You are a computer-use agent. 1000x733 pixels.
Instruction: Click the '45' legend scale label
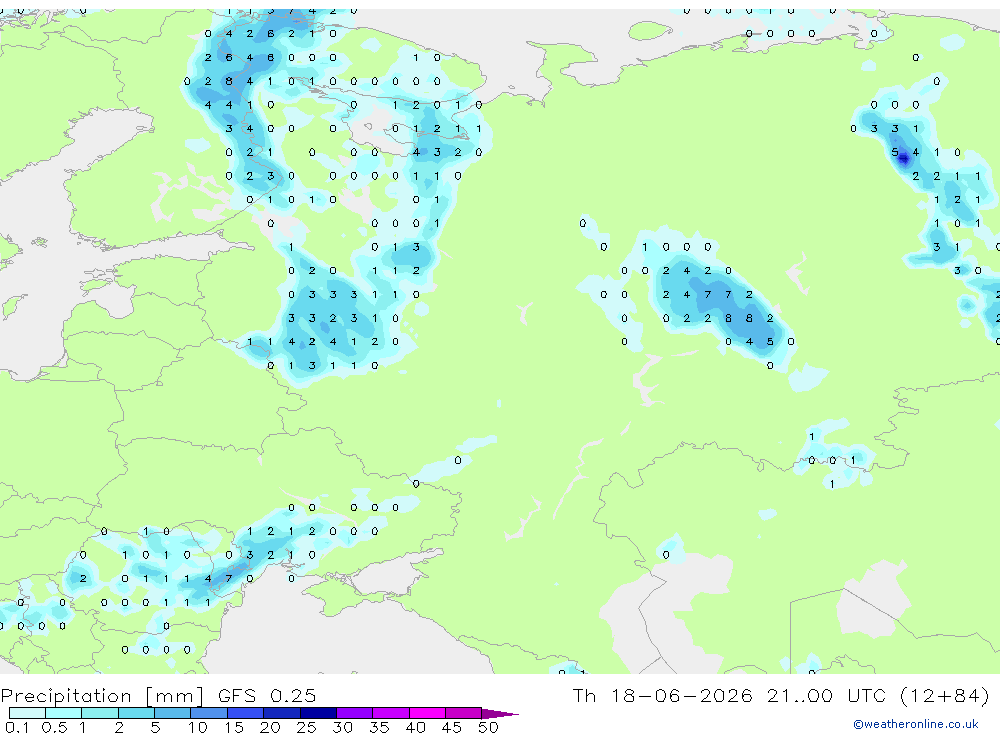pos(452,727)
